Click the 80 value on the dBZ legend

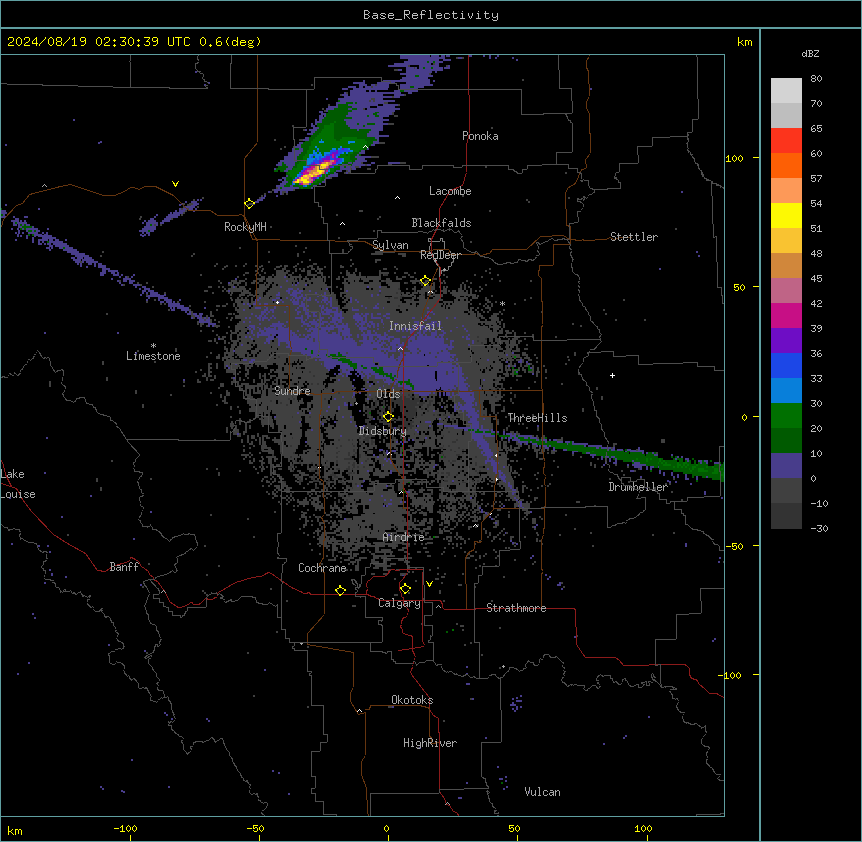[816, 79]
